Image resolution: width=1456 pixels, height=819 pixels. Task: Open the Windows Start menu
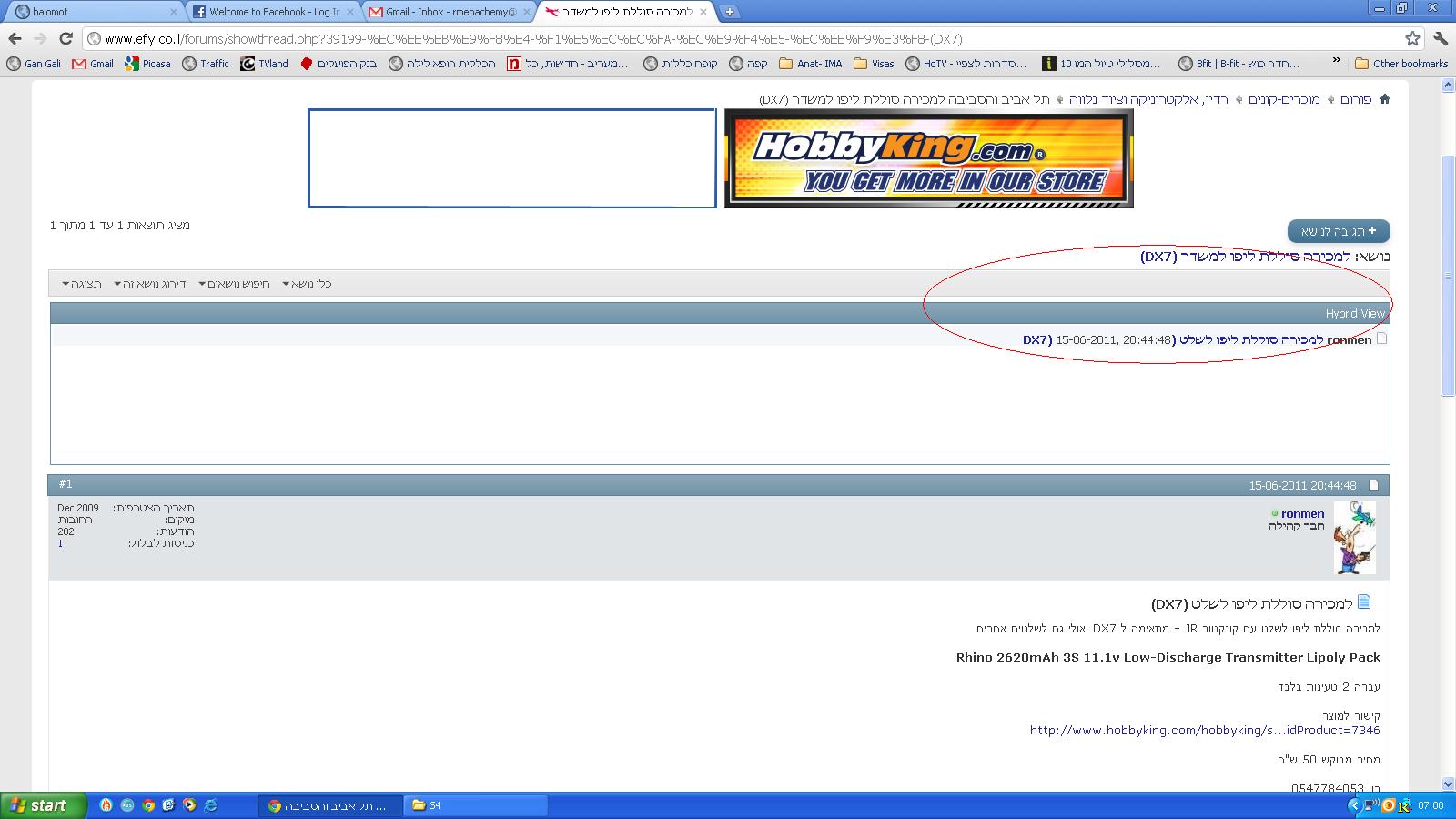[43, 805]
